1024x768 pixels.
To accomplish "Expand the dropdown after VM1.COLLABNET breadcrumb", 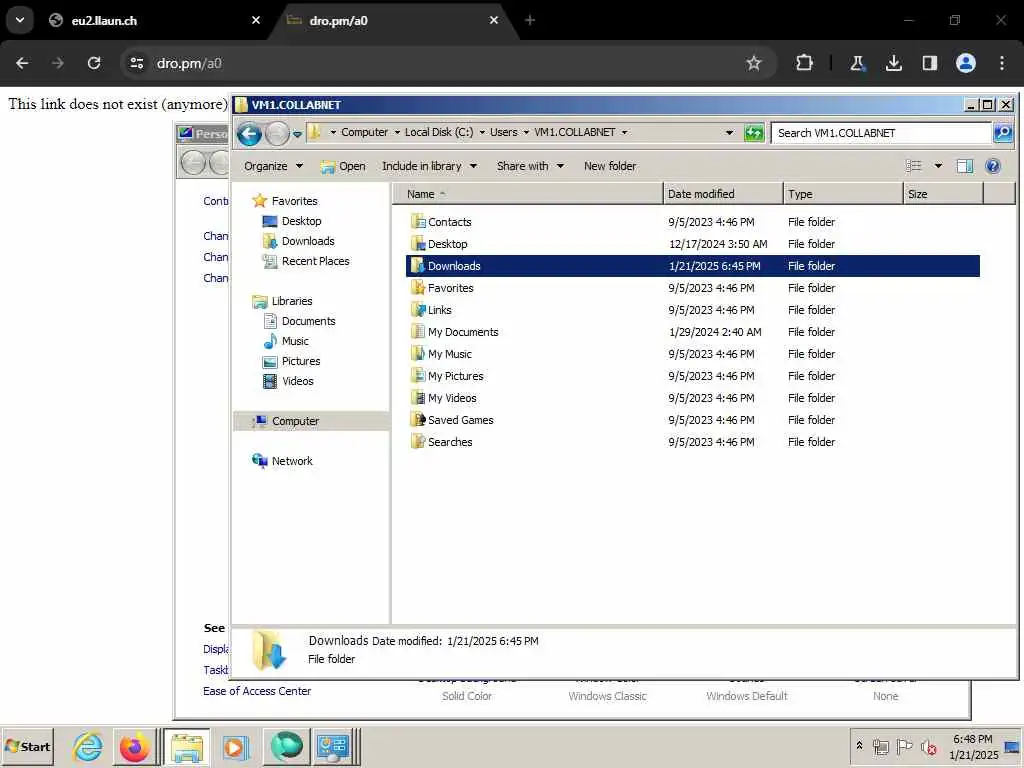I will pos(624,132).
